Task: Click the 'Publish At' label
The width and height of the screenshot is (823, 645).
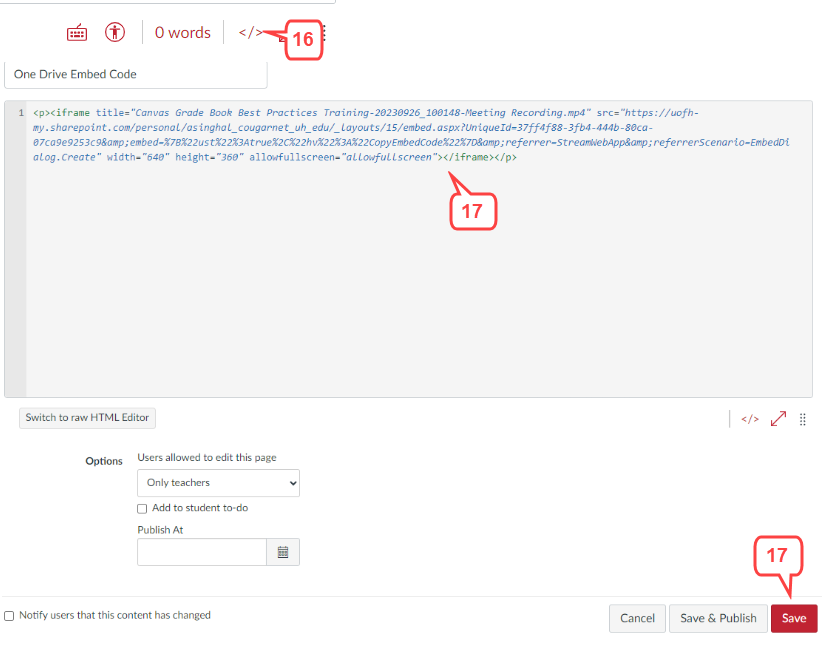Action: coord(160,530)
